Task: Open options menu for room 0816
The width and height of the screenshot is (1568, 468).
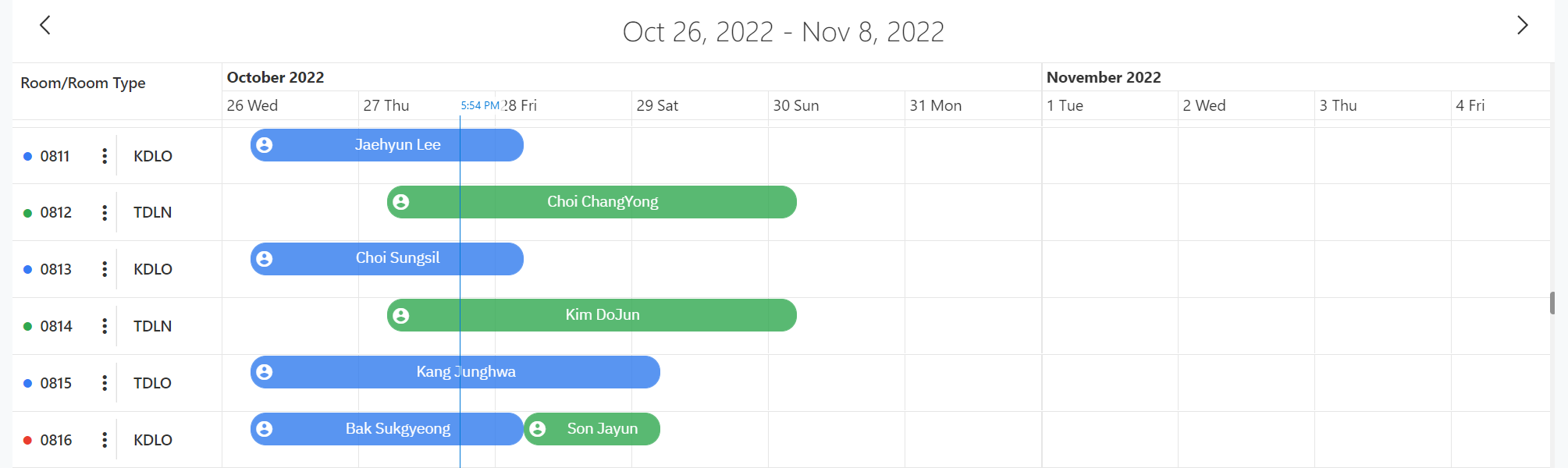Action: (105, 440)
